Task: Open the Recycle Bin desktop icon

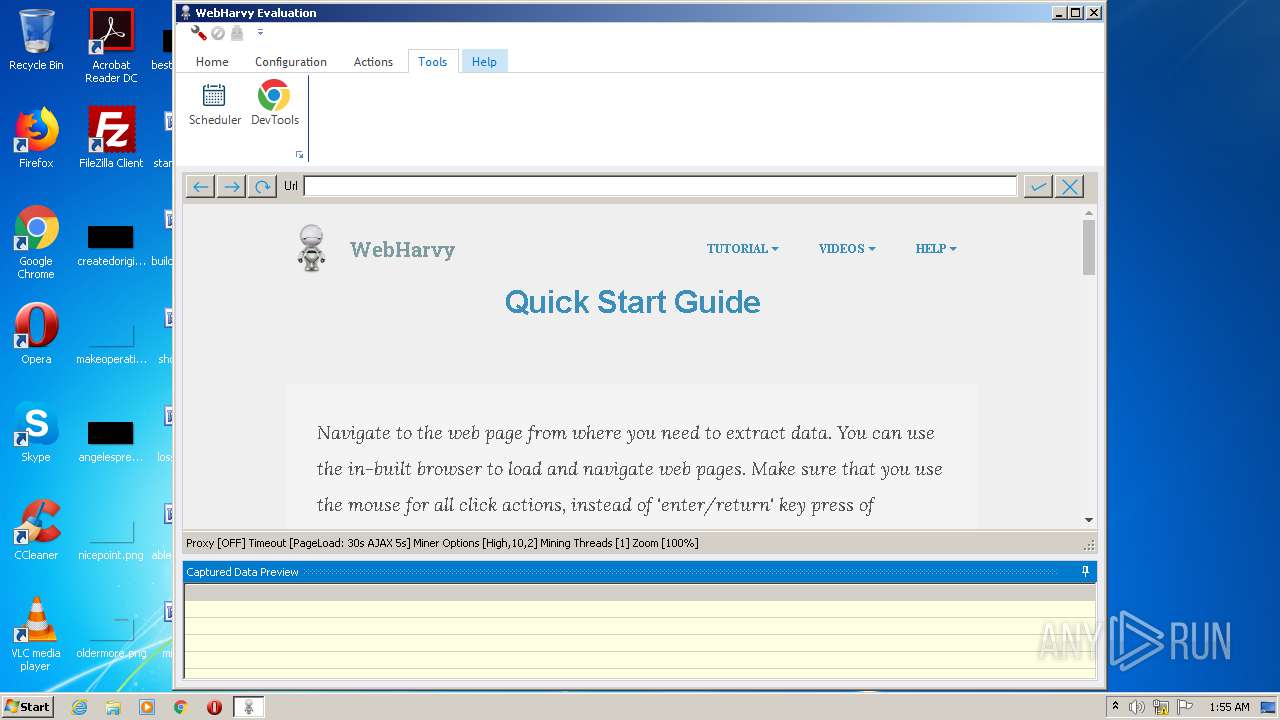Action: (x=36, y=40)
